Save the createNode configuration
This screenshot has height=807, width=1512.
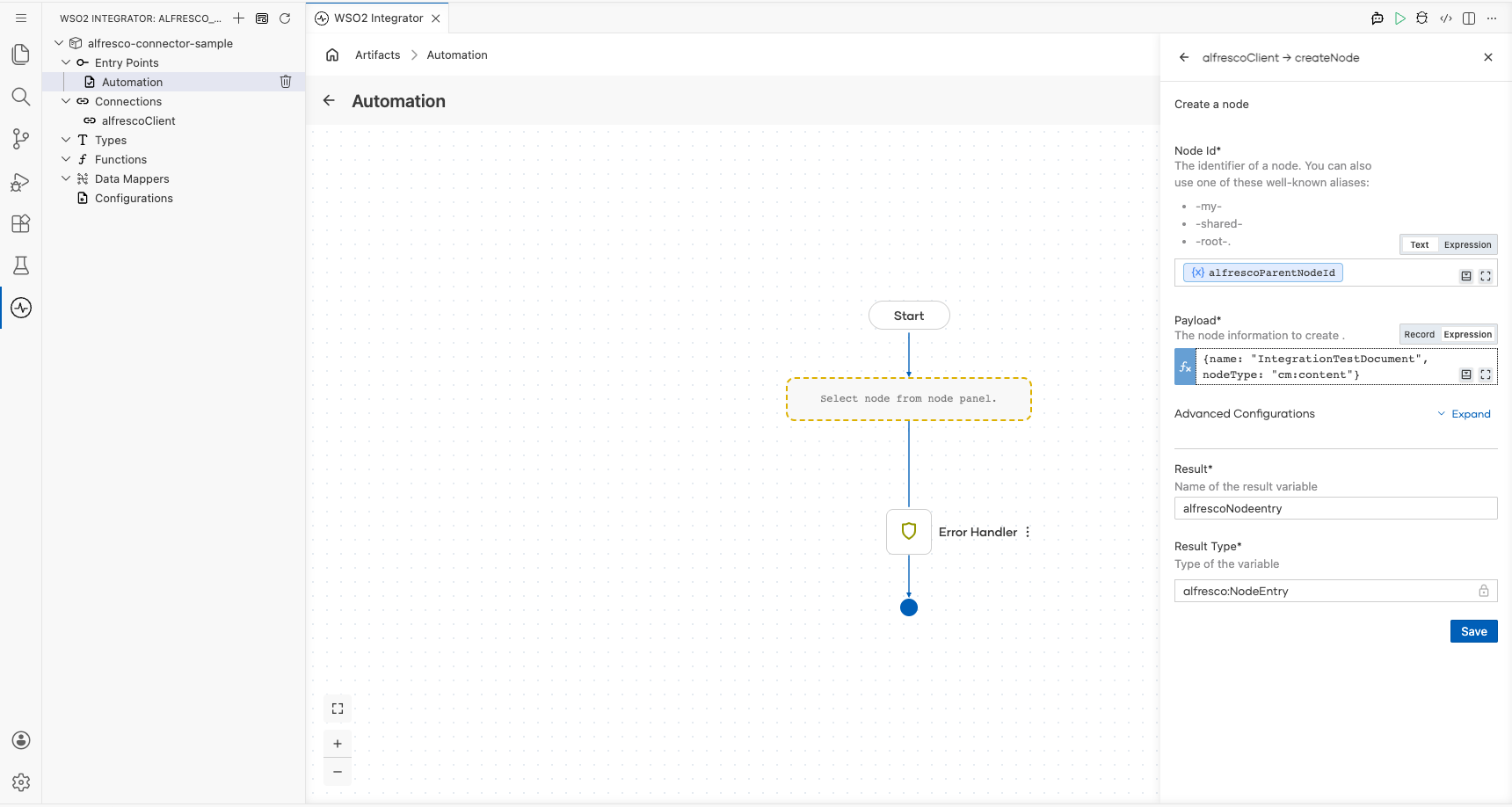pyautogui.click(x=1473, y=631)
